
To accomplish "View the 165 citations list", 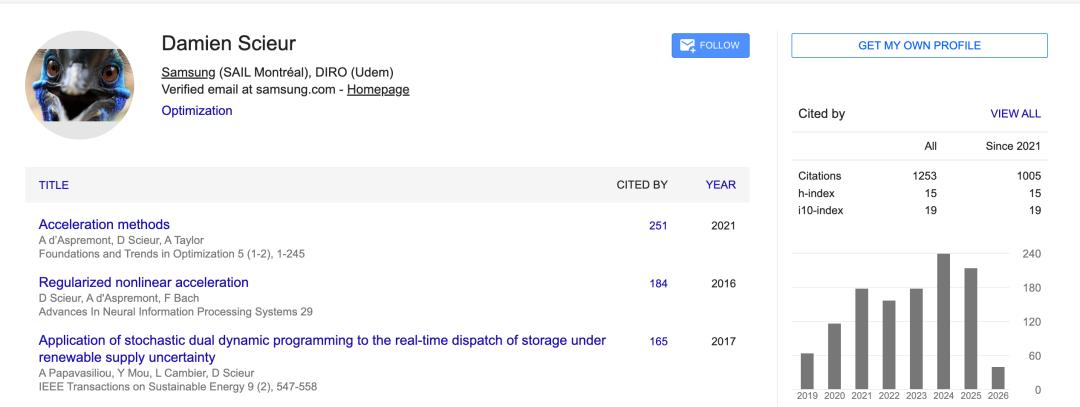I will click(658, 342).
